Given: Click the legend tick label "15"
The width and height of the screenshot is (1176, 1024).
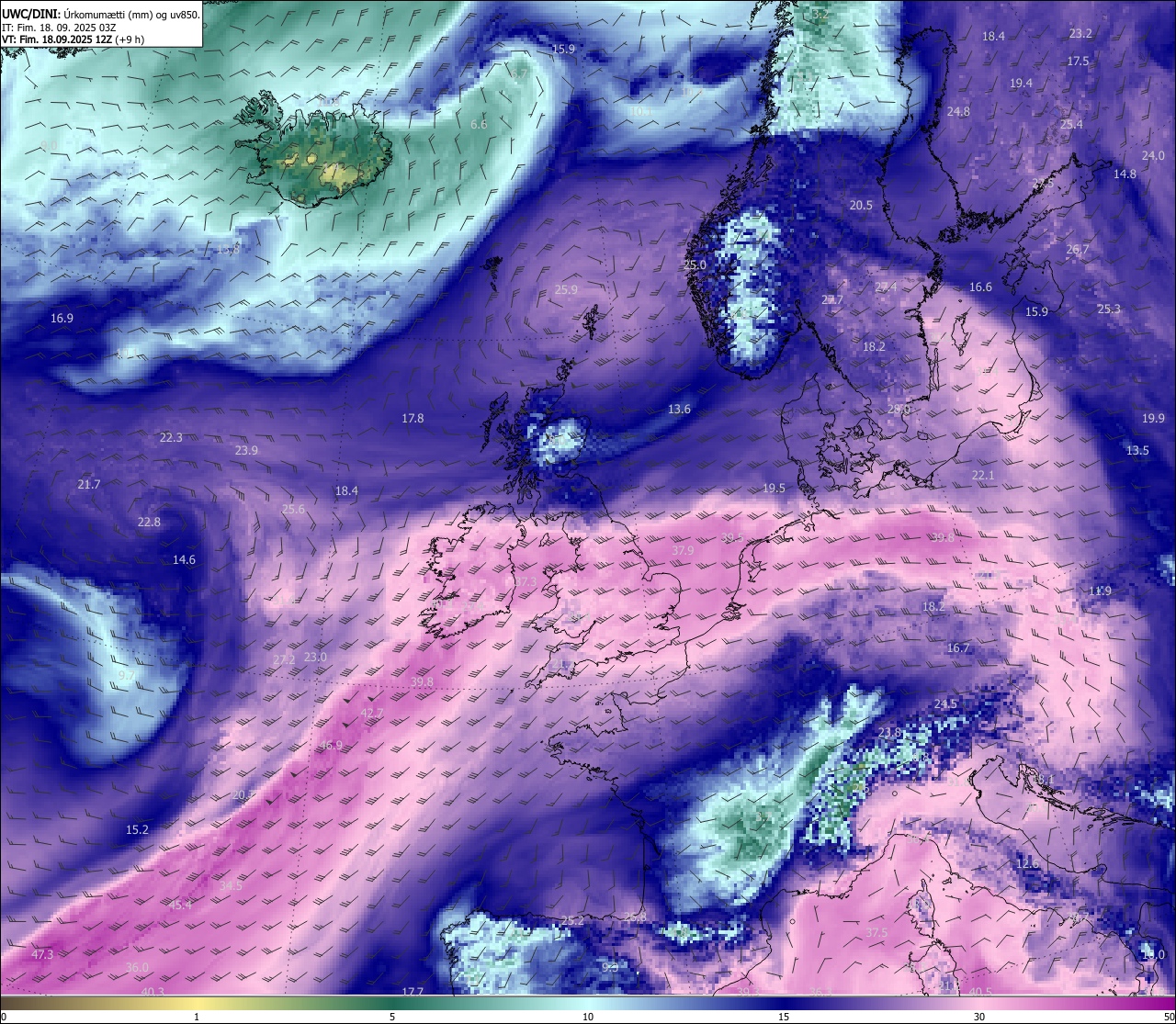Looking at the screenshot, I should (784, 1017).
